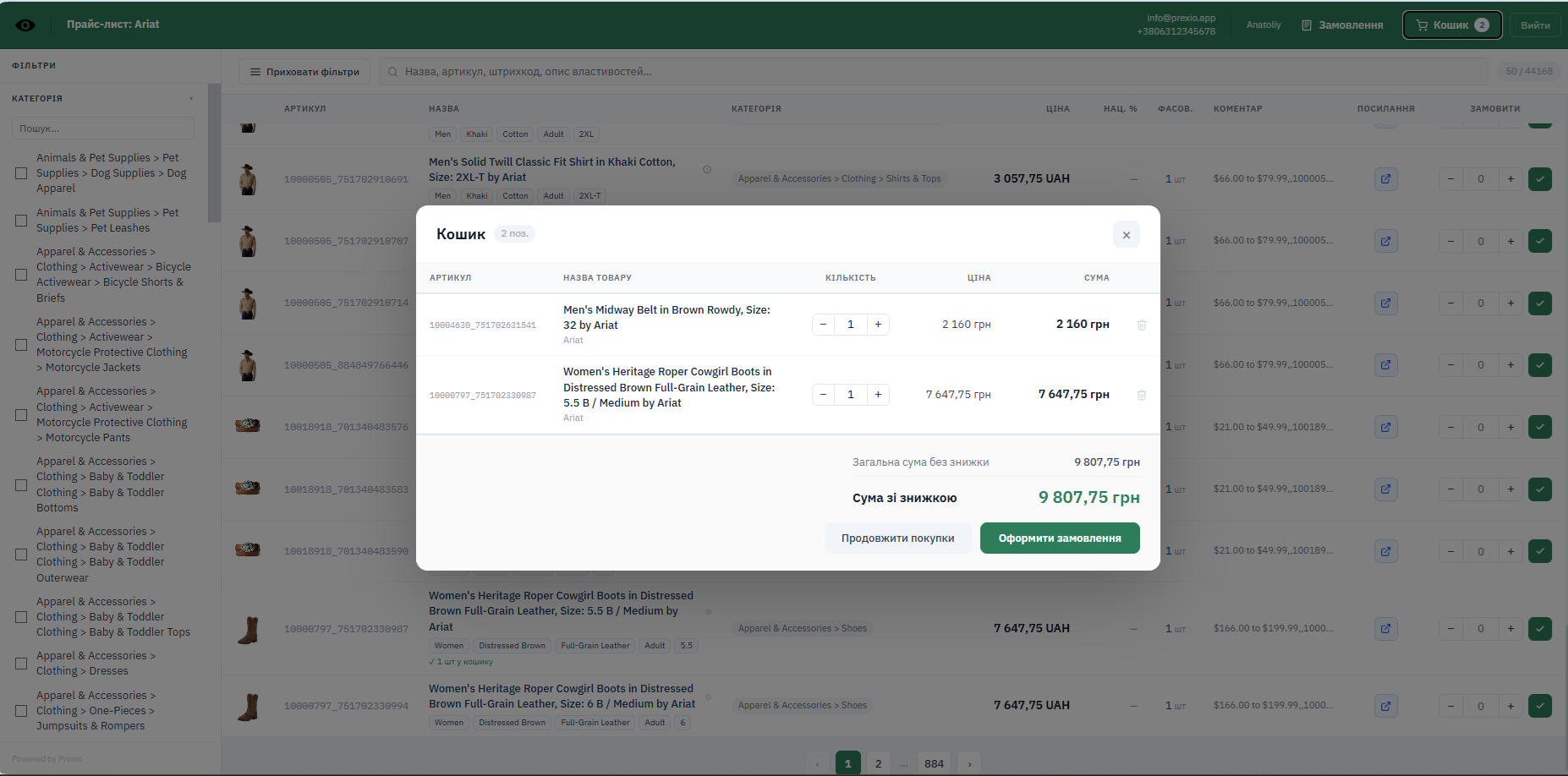1568x776 pixels.
Task: Confirm add-to-cart checkmark for article 10000505_751702910691
Action: tap(1540, 179)
